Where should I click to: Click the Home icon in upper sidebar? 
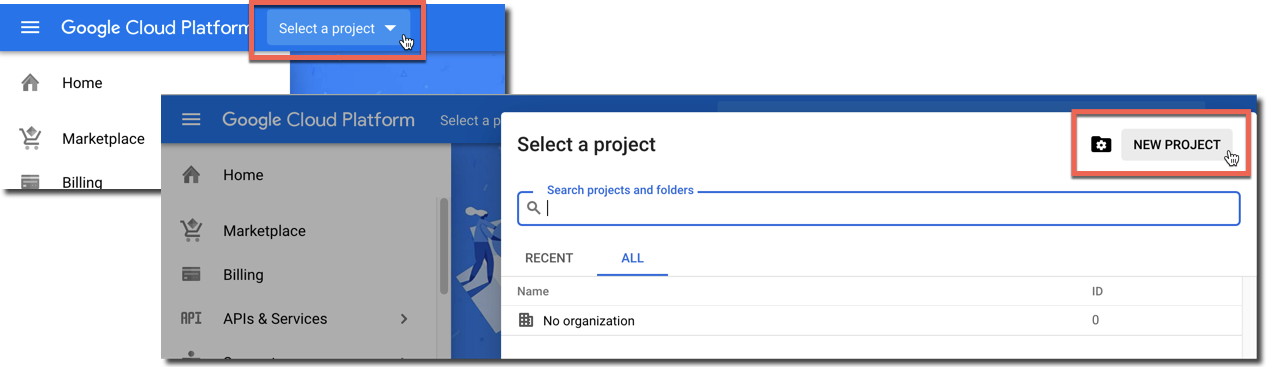30,83
